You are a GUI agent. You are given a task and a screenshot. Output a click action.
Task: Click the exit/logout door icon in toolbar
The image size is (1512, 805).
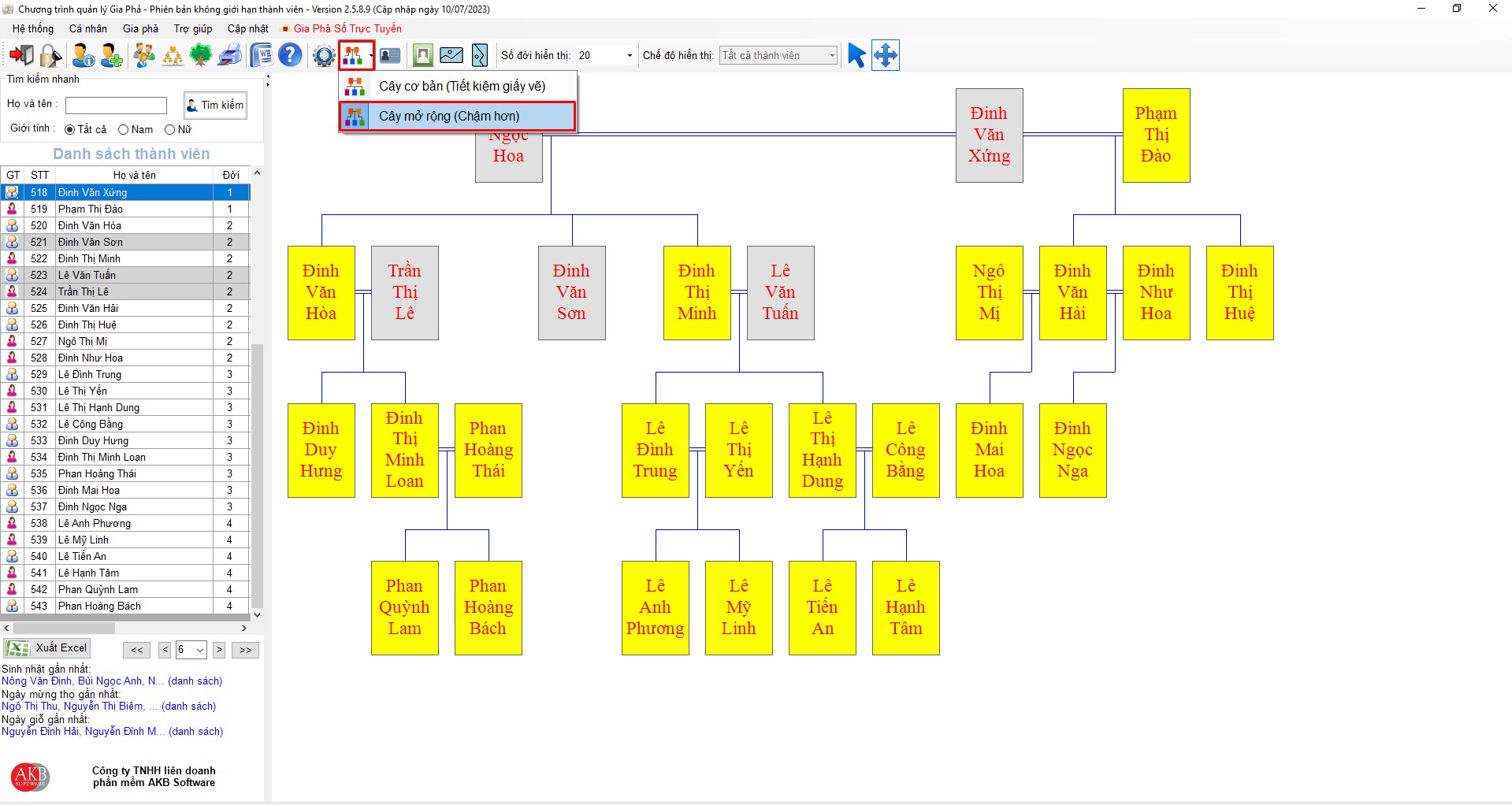(x=21, y=55)
